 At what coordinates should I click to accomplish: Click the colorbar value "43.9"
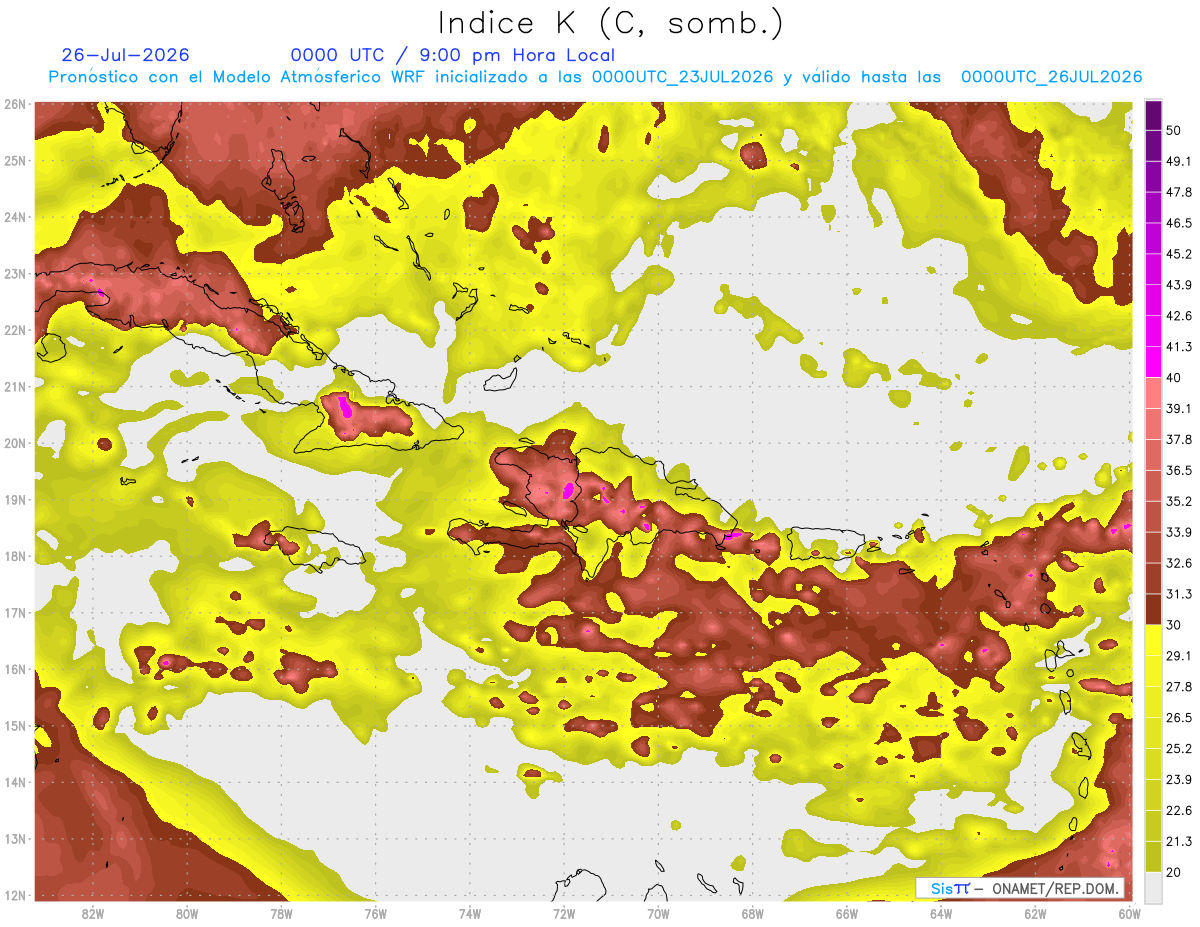pyautogui.click(x=1179, y=285)
